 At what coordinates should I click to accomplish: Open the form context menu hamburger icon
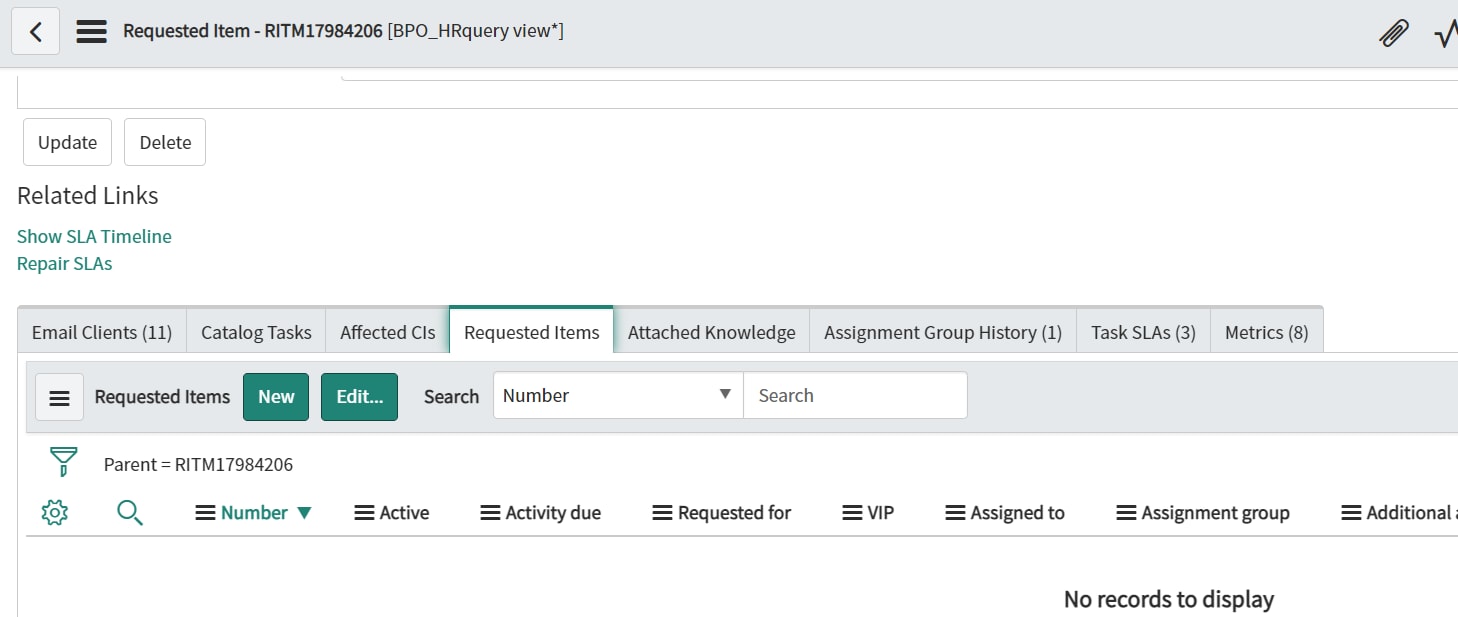[x=91, y=31]
